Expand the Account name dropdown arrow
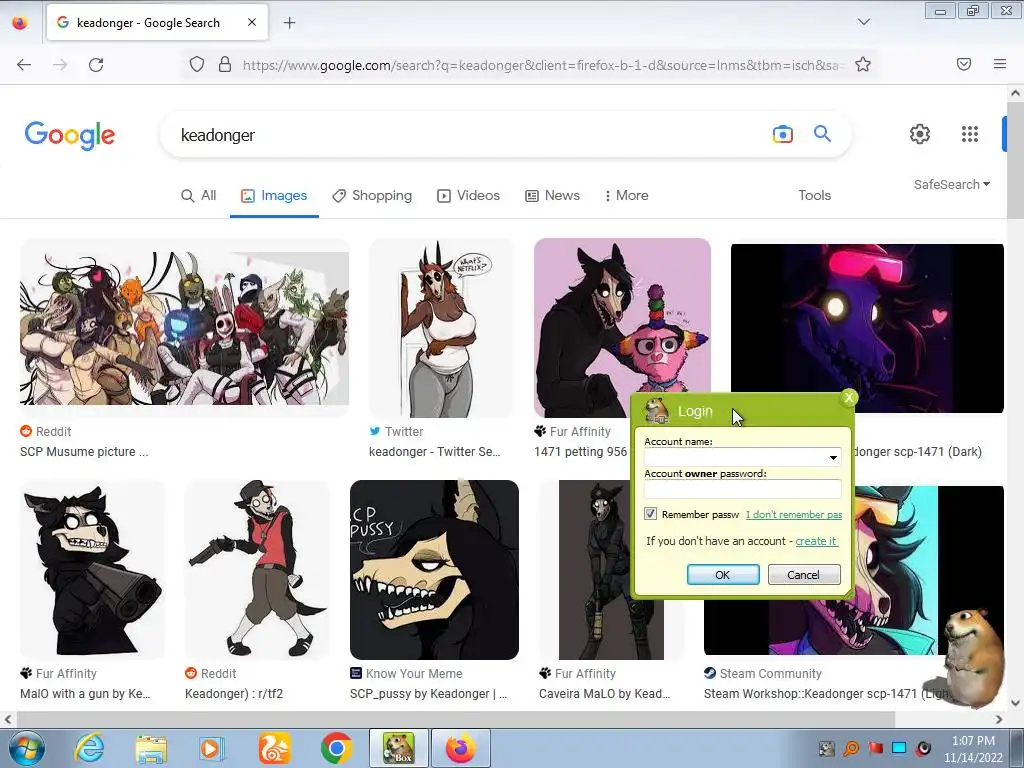The width and height of the screenshot is (1024, 768). pos(833,457)
